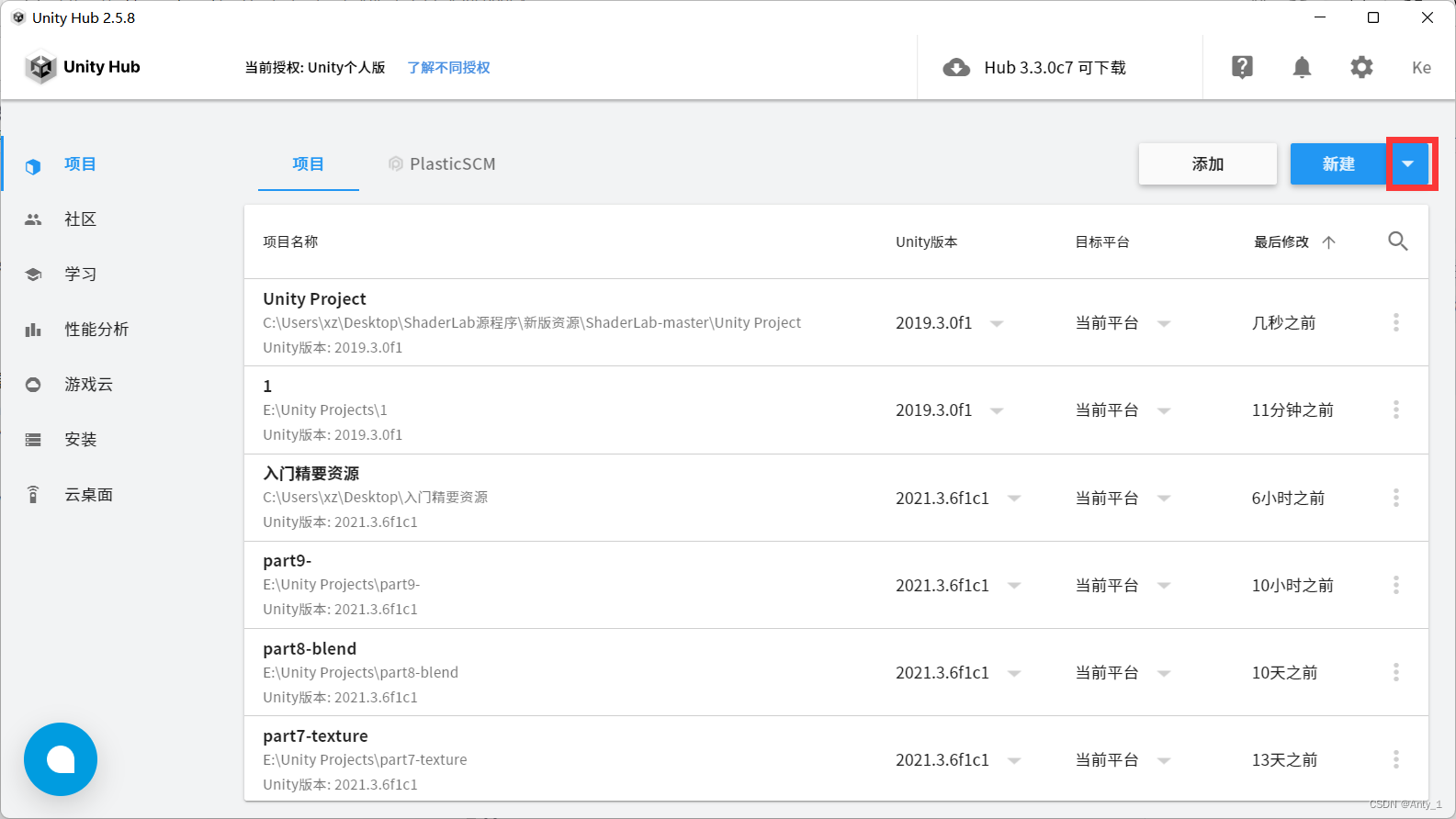Click the 项目名称 column header
The height and width of the screenshot is (819, 1456).
pyautogui.click(x=290, y=242)
